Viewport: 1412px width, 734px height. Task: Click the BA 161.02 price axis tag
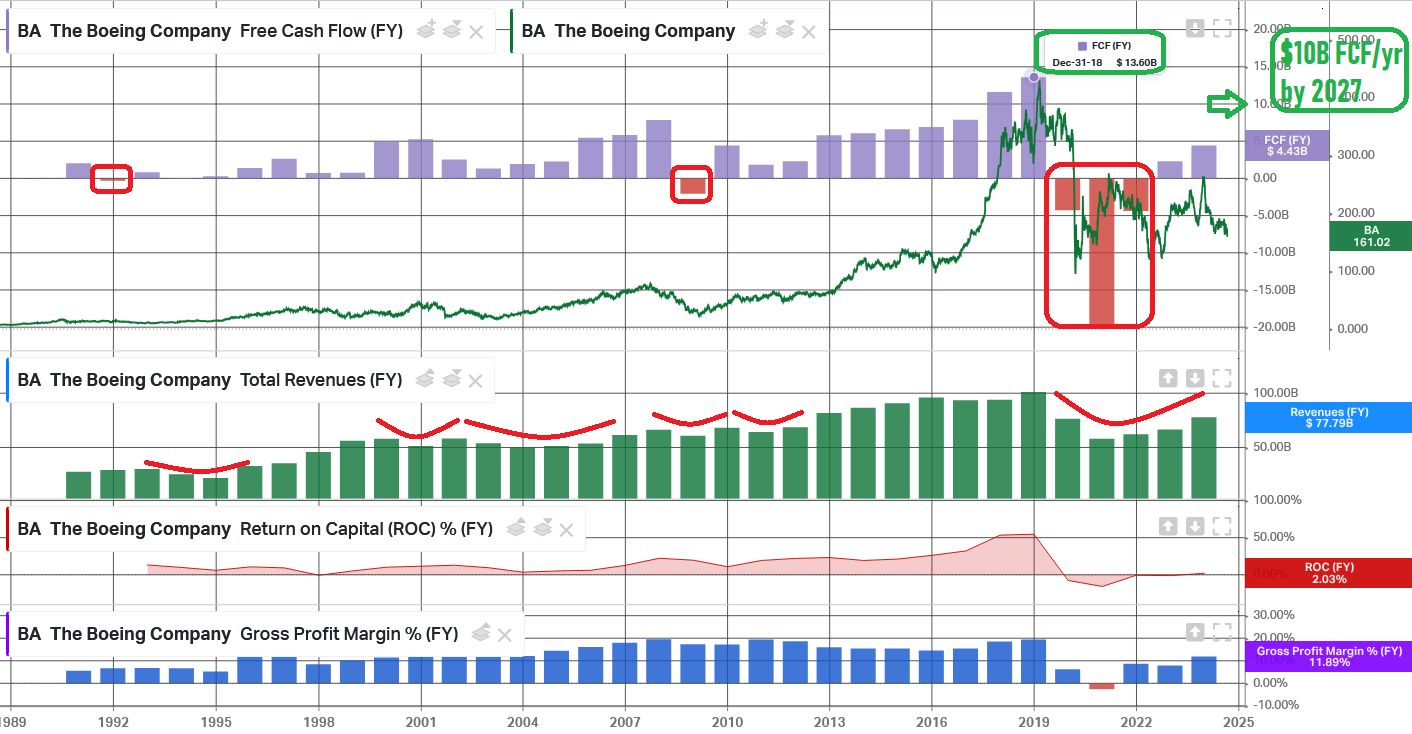[1370, 236]
